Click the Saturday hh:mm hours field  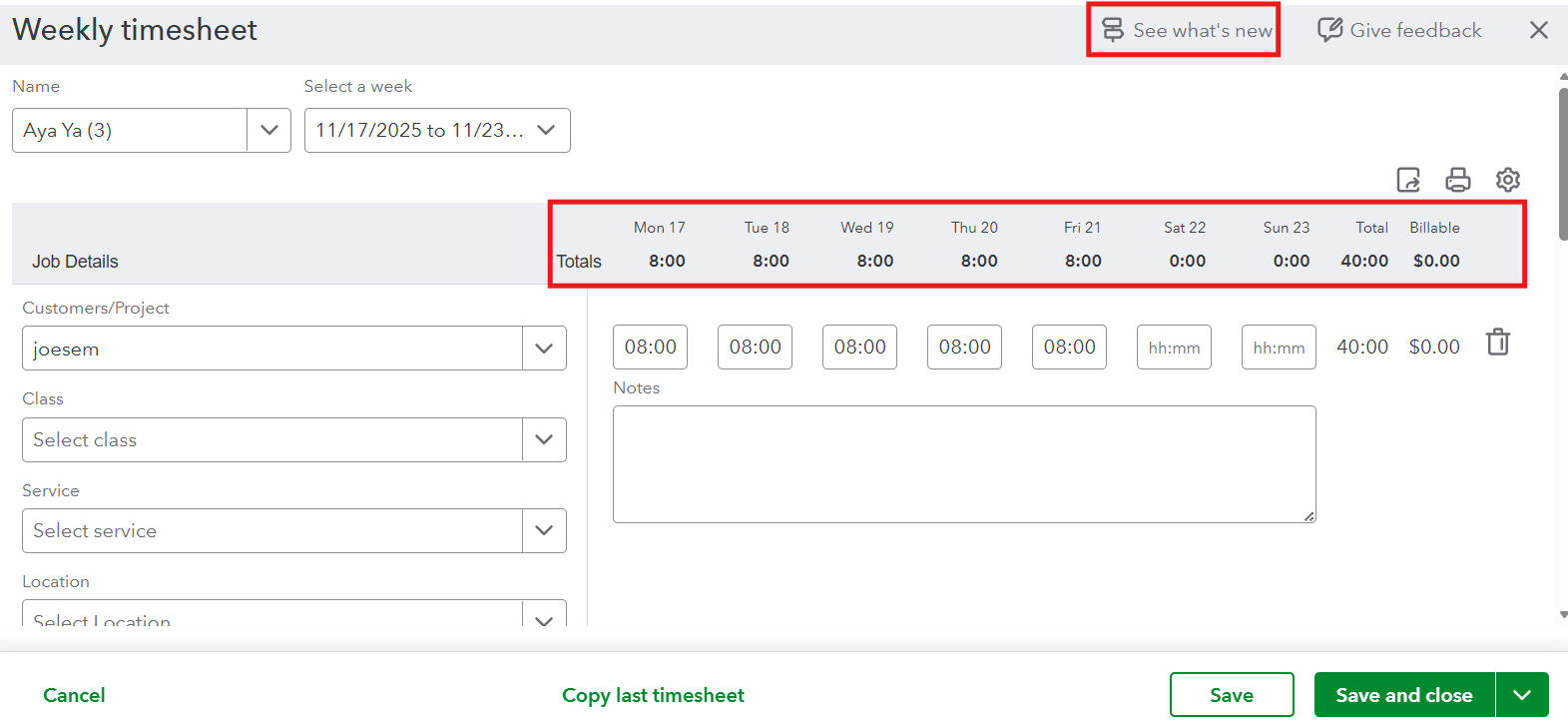(1174, 348)
